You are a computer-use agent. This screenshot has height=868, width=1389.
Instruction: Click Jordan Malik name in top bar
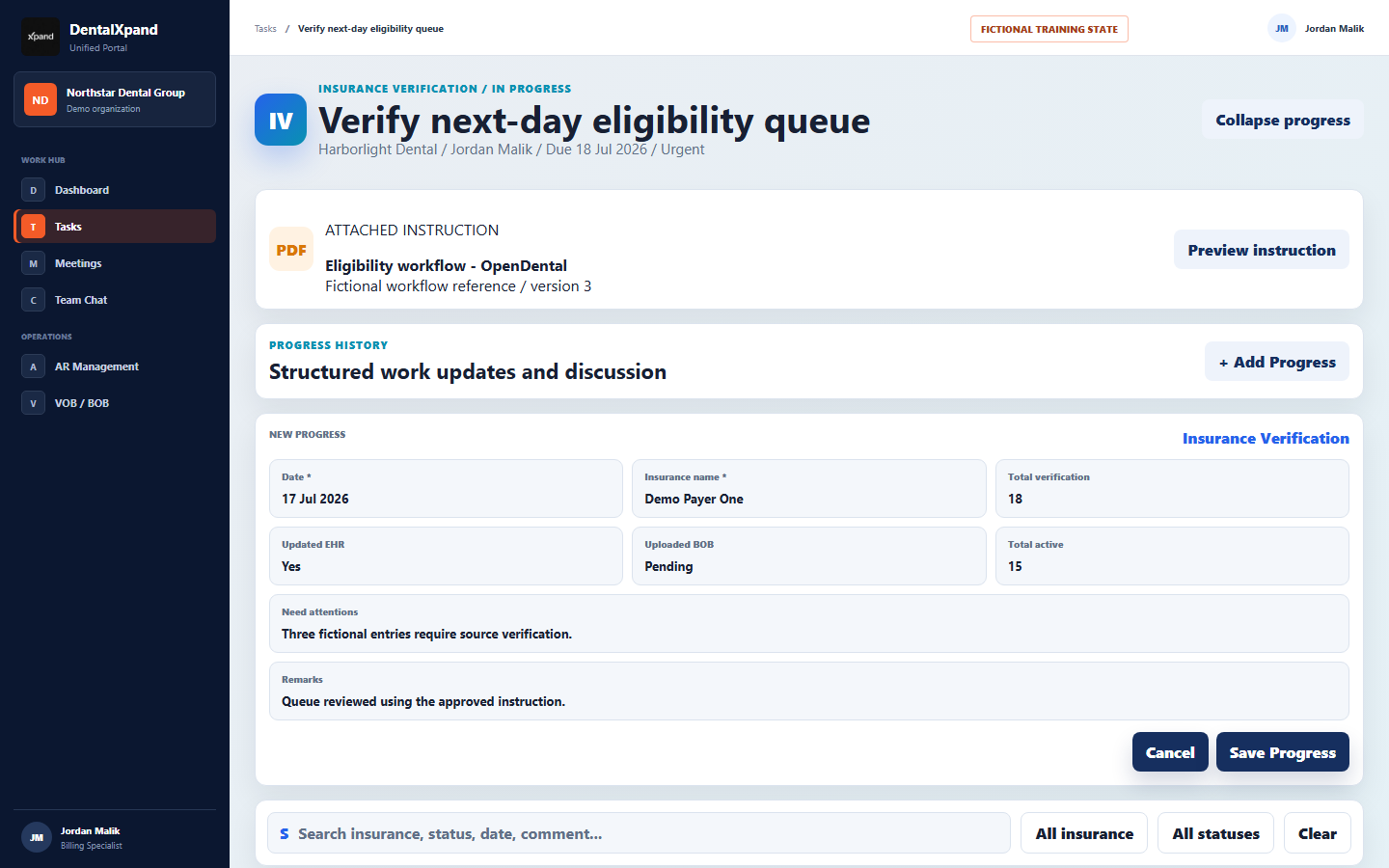click(1334, 29)
